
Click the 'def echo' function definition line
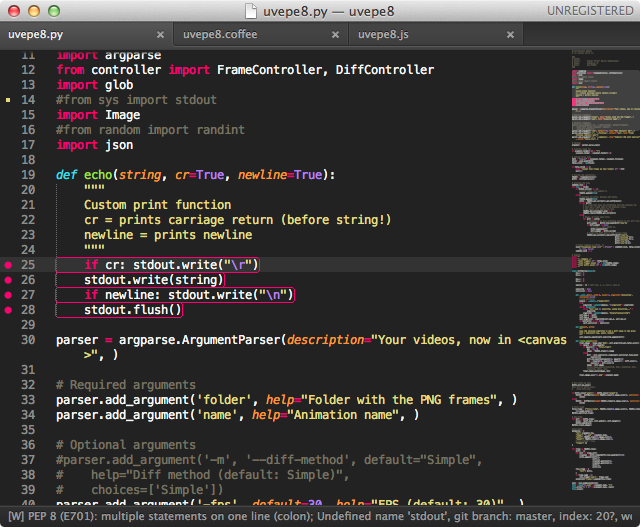coord(196,175)
